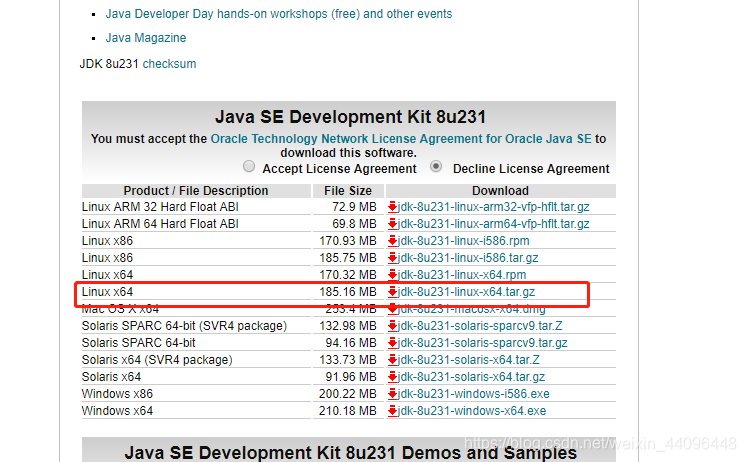746x462 pixels.
Task: Click download arrow icon for linux-x64.tar.gz
Action: (393, 292)
